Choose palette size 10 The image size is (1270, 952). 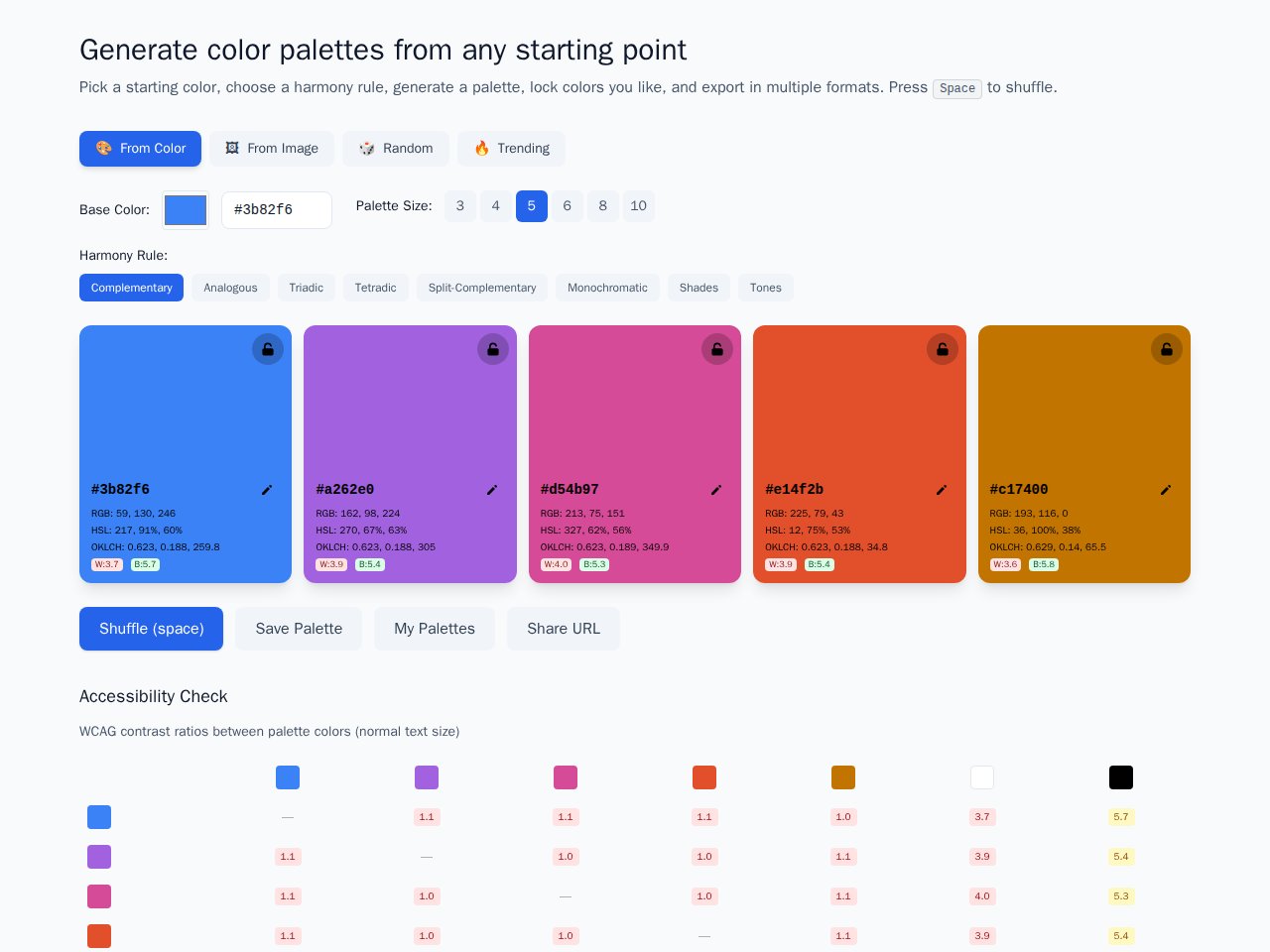point(639,206)
